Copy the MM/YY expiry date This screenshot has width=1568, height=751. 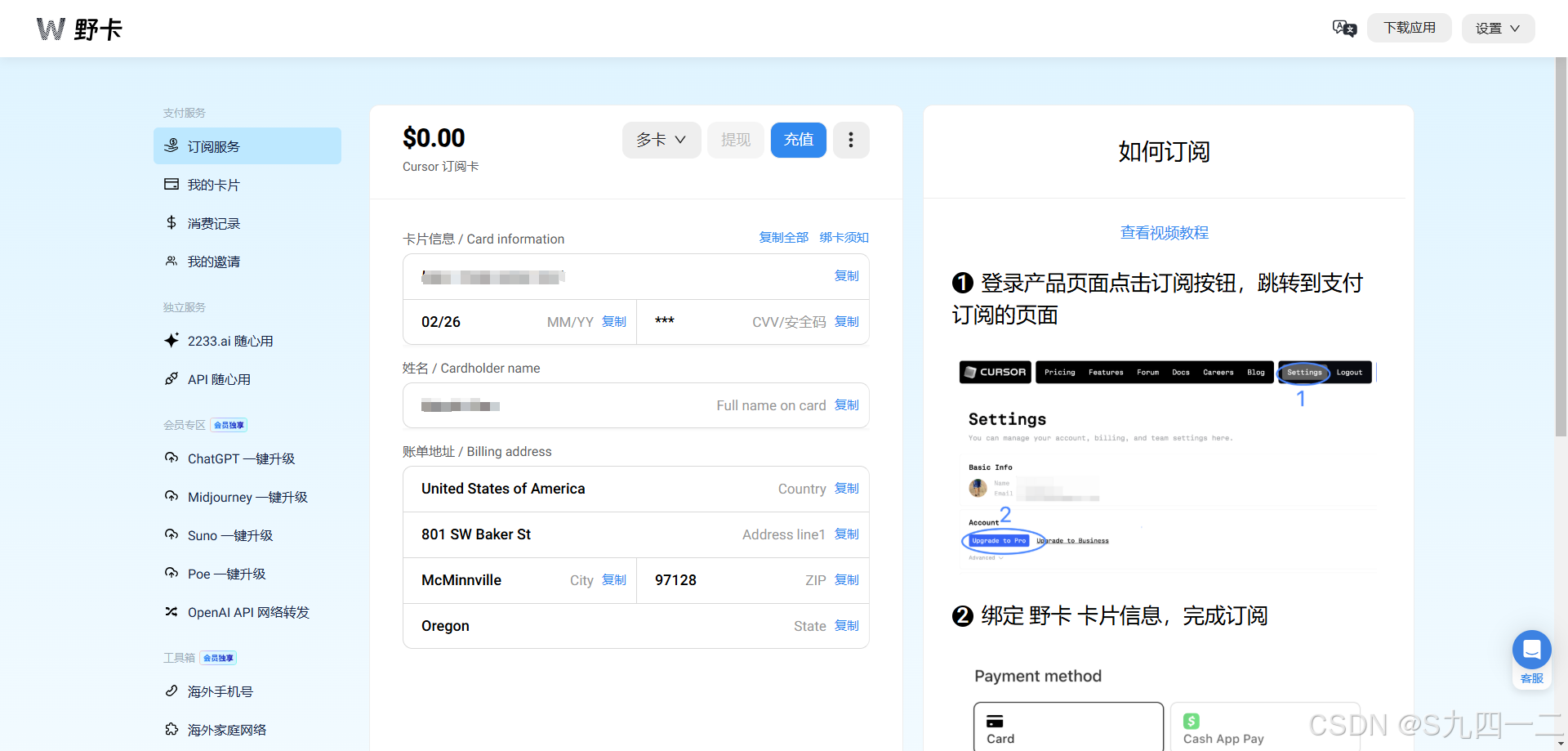[614, 322]
